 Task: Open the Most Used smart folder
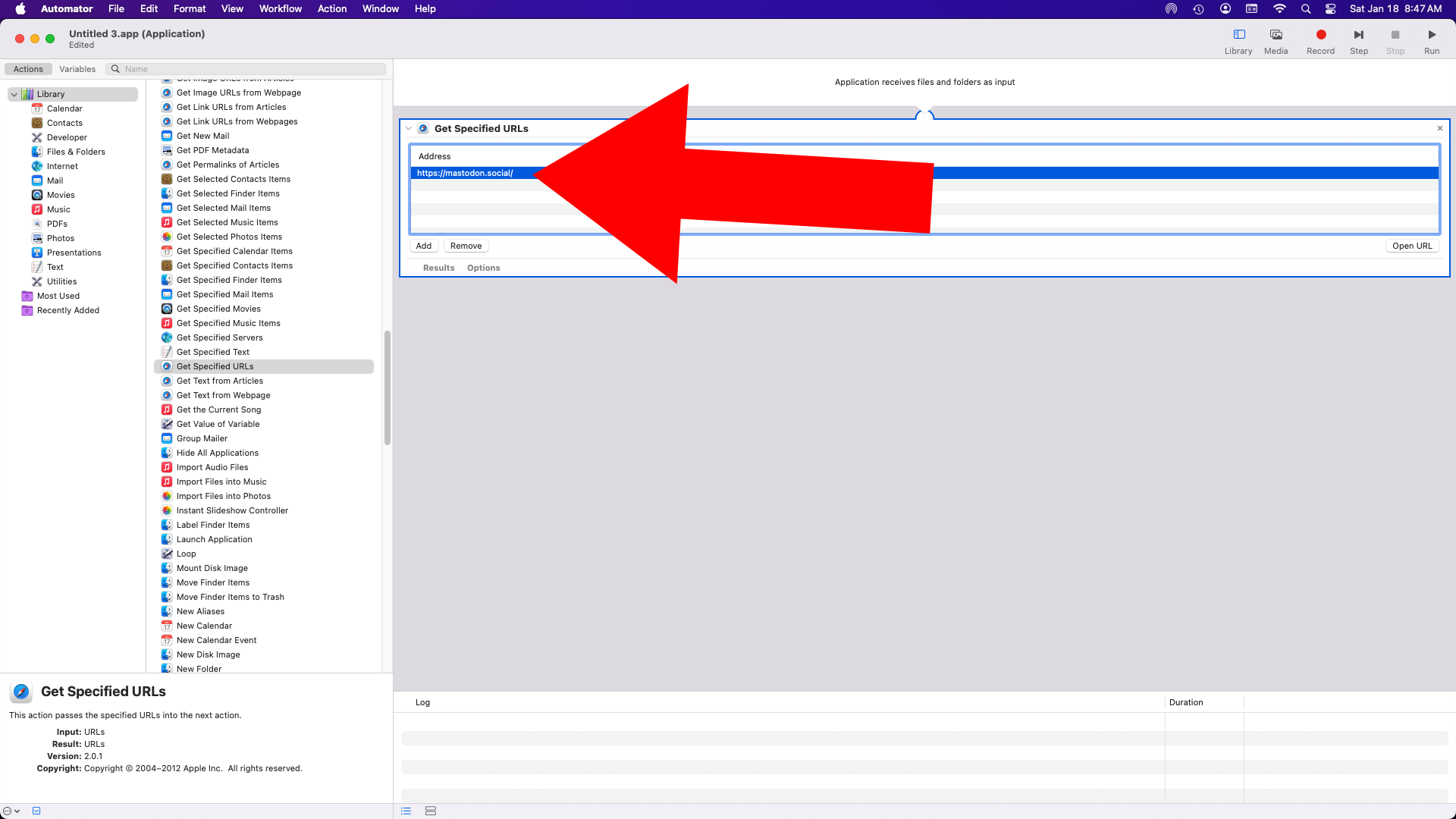[x=58, y=296]
